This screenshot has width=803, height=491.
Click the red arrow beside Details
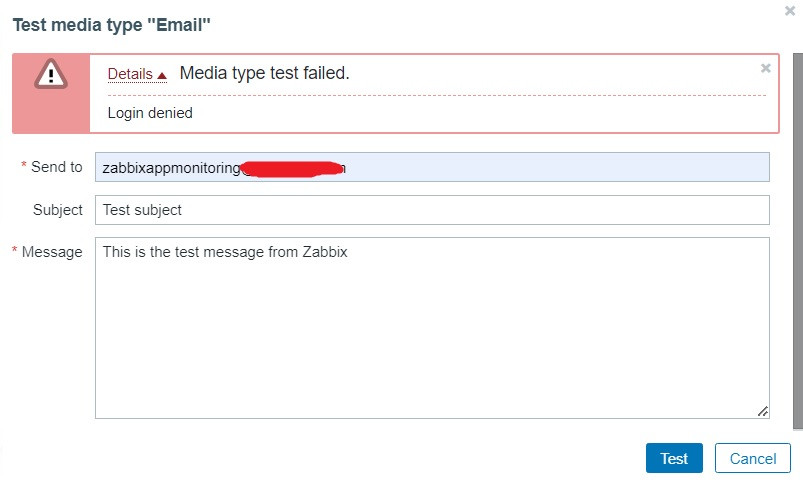pos(162,75)
